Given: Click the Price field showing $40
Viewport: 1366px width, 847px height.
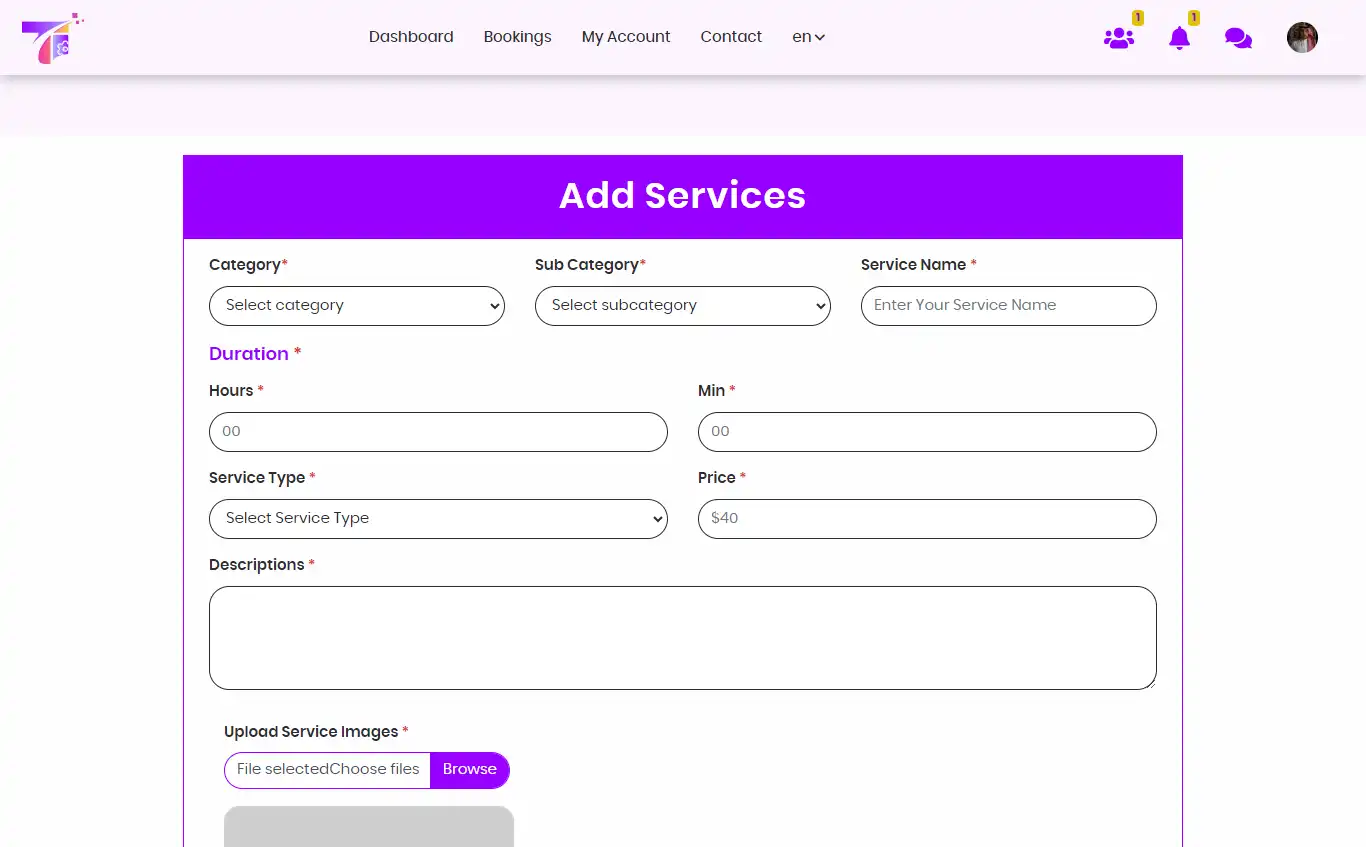Looking at the screenshot, I should 927,519.
